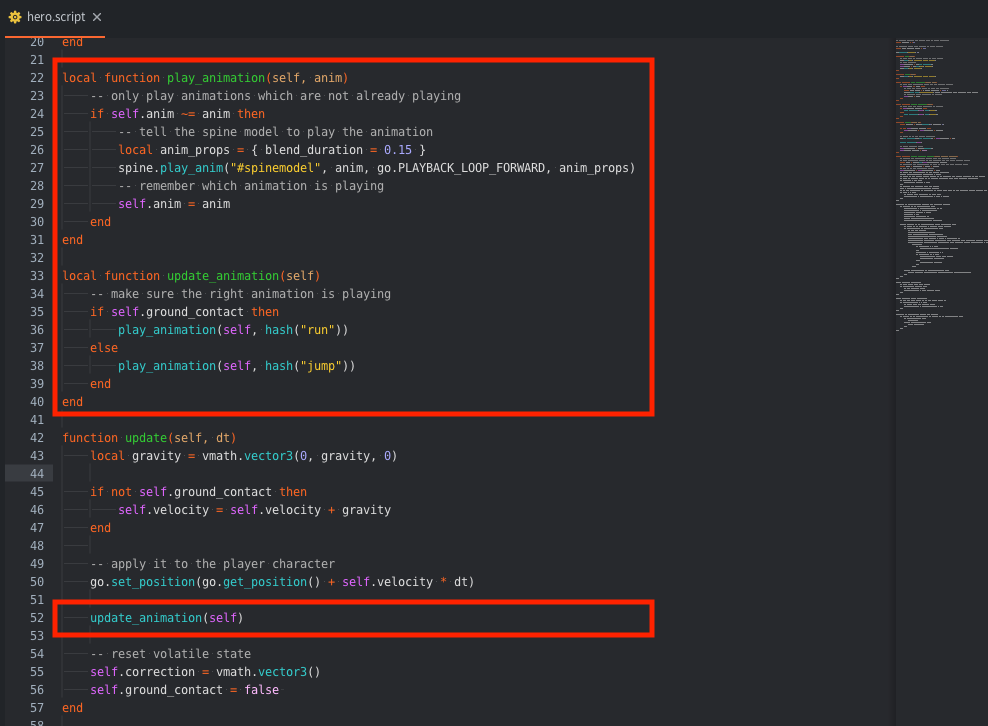Click line number 52 in the gutter

tap(36, 618)
